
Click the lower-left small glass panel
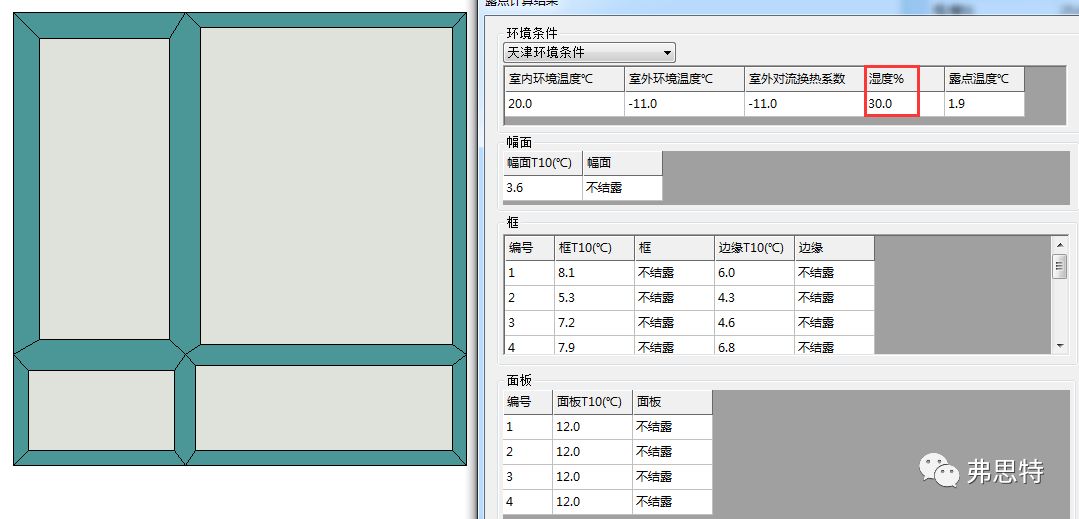(x=101, y=410)
